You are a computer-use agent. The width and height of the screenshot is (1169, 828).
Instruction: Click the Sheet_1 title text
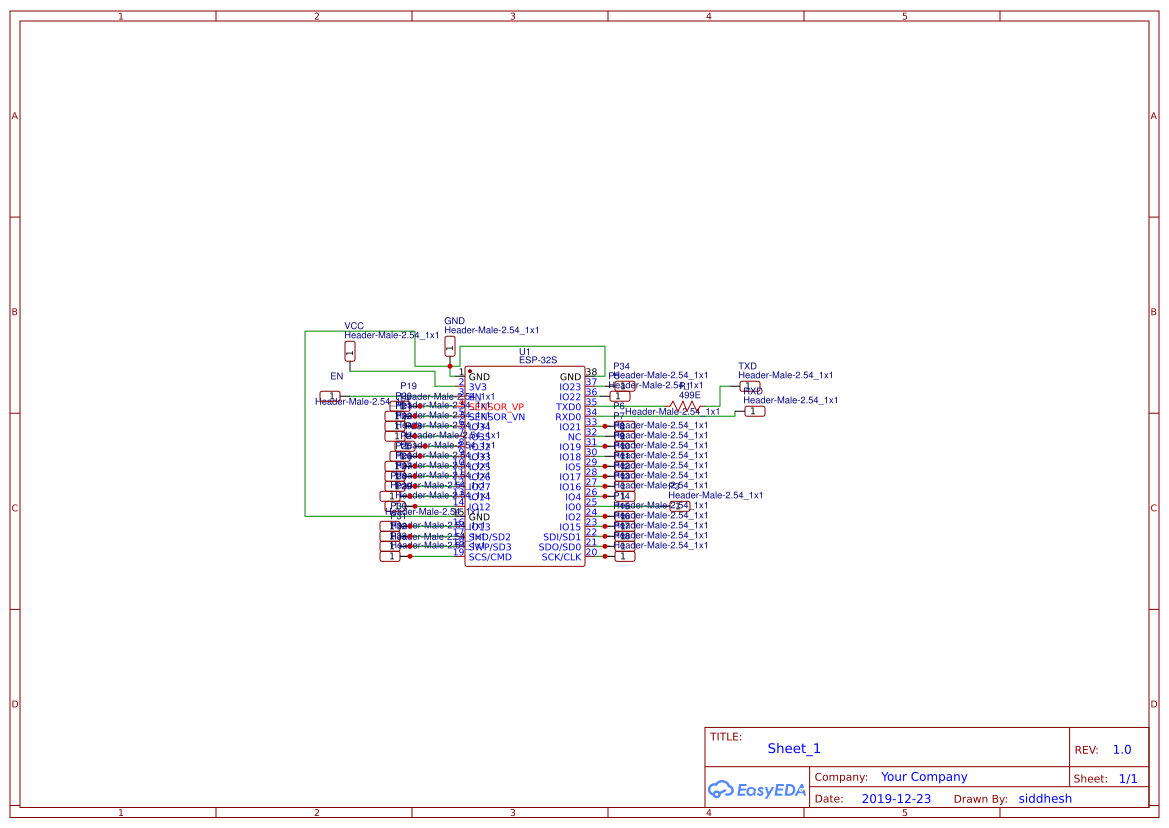click(793, 748)
